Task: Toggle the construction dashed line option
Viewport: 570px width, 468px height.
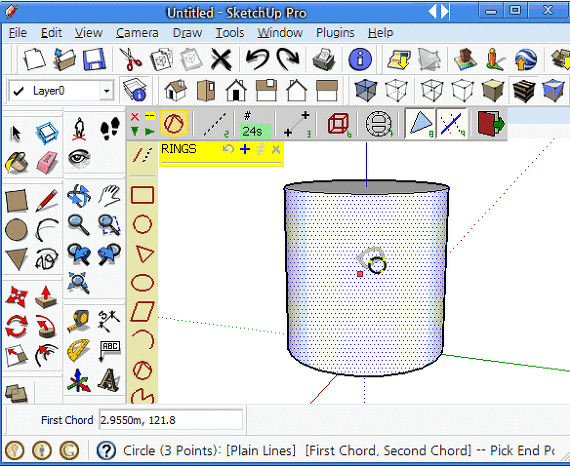Action: pos(215,124)
